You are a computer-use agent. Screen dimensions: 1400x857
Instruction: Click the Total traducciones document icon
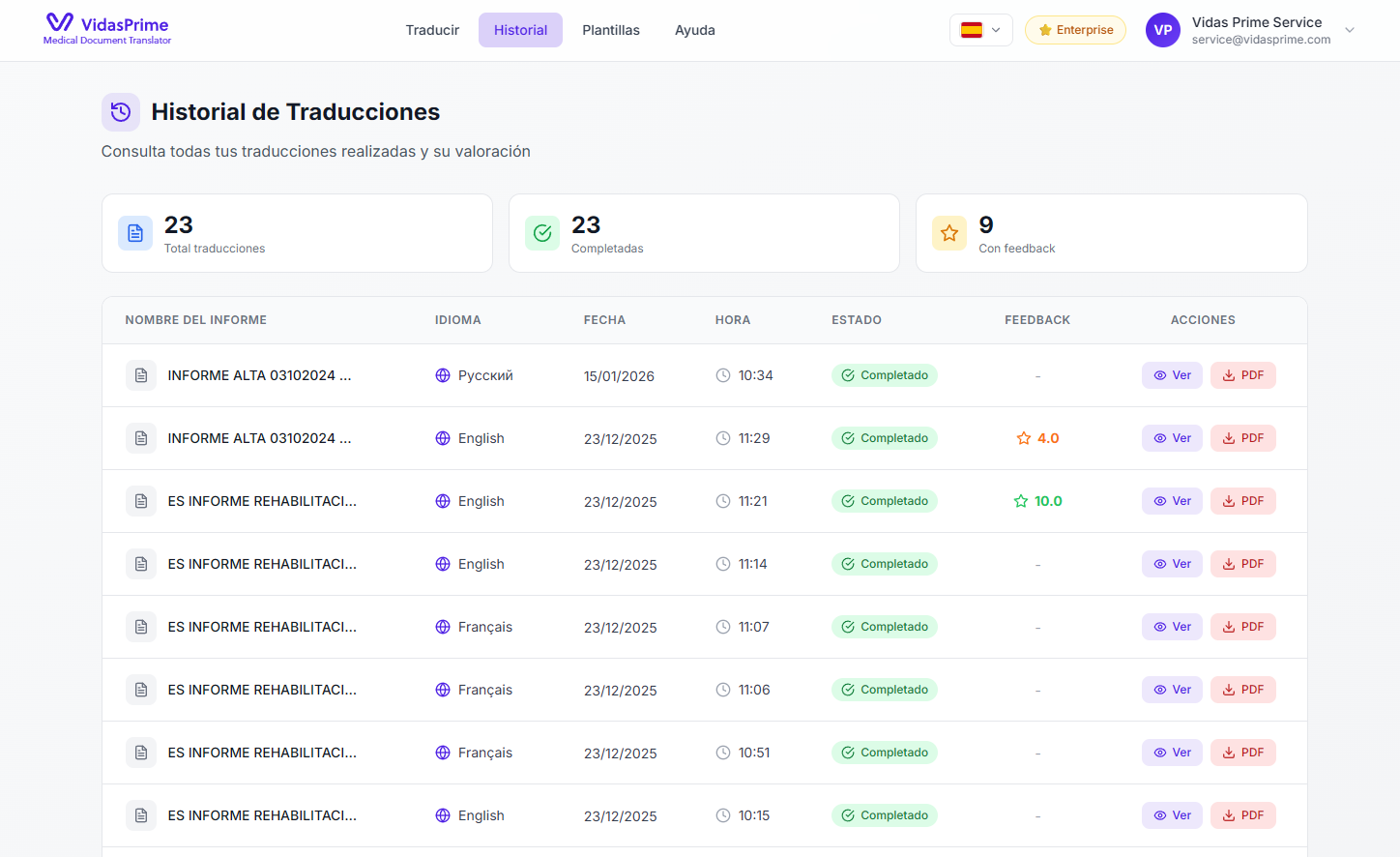[135, 233]
